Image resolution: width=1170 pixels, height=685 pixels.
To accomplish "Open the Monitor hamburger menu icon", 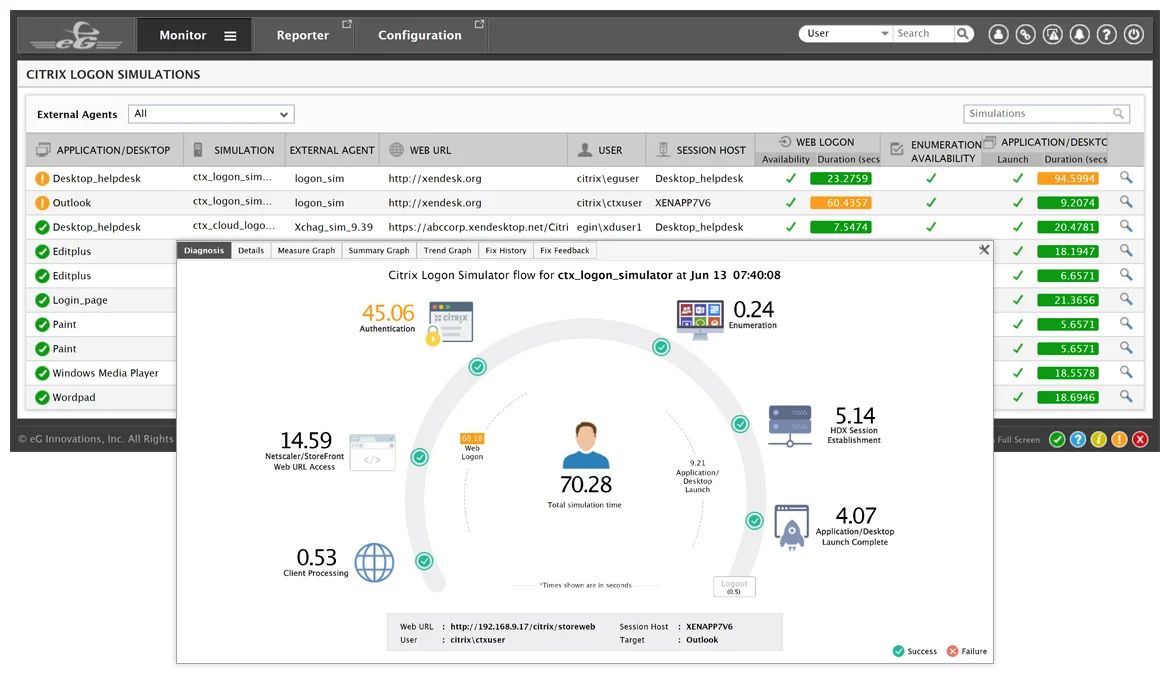I will (x=230, y=36).
